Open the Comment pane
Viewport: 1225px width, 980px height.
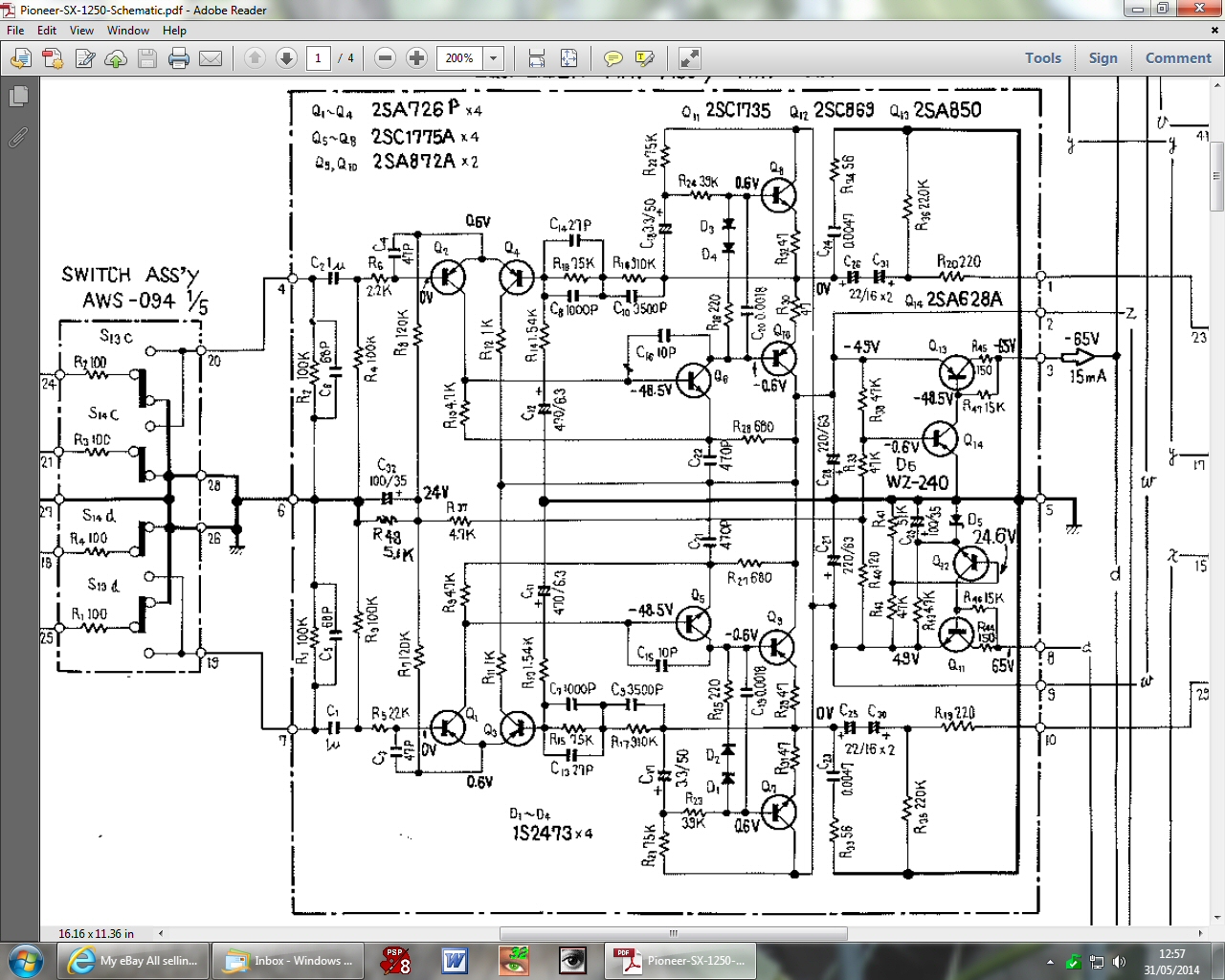tap(1178, 58)
